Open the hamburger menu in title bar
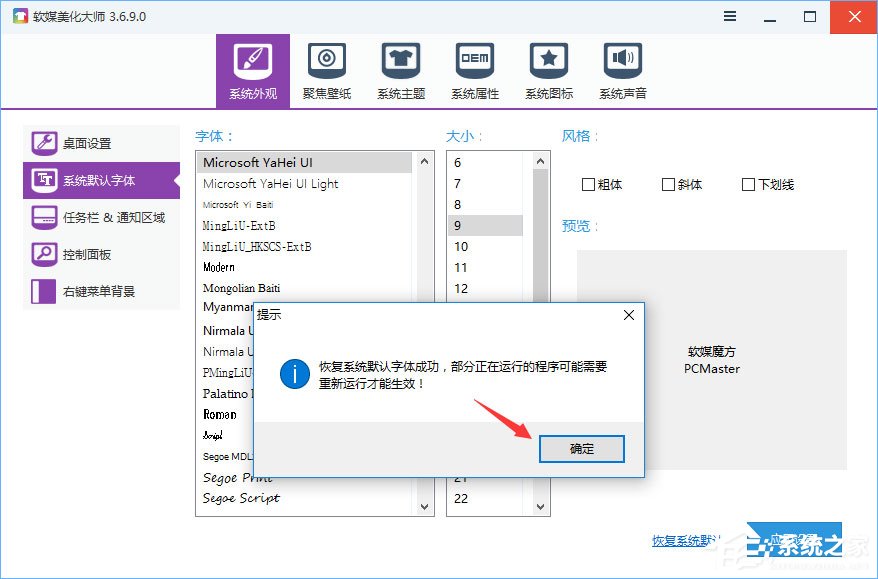 coord(729,16)
